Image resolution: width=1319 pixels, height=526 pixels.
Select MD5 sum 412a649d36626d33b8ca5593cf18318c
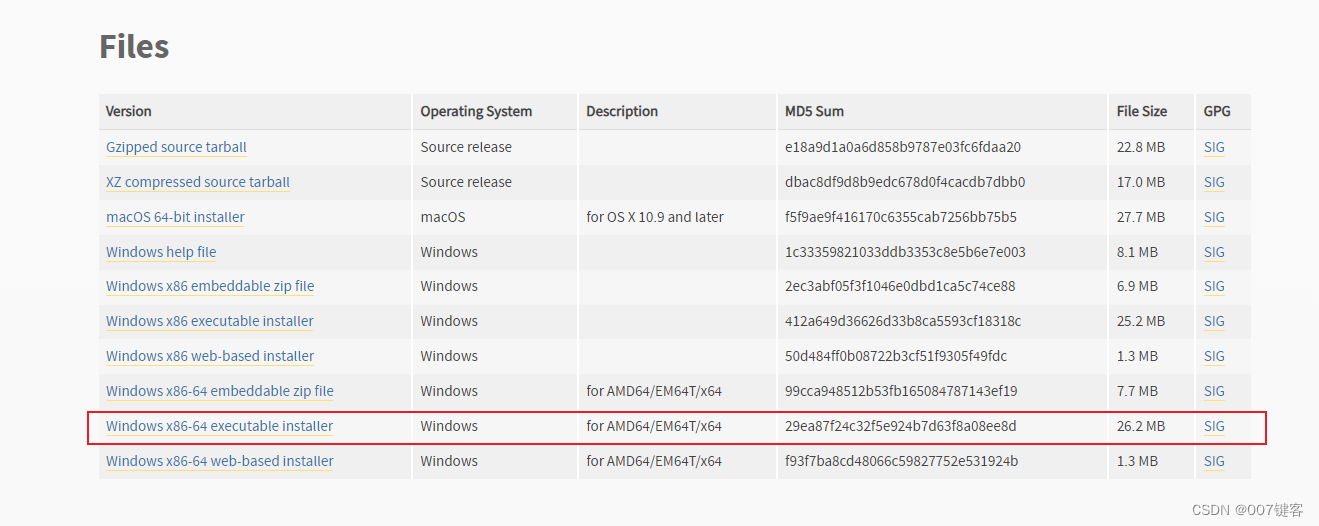tap(903, 321)
